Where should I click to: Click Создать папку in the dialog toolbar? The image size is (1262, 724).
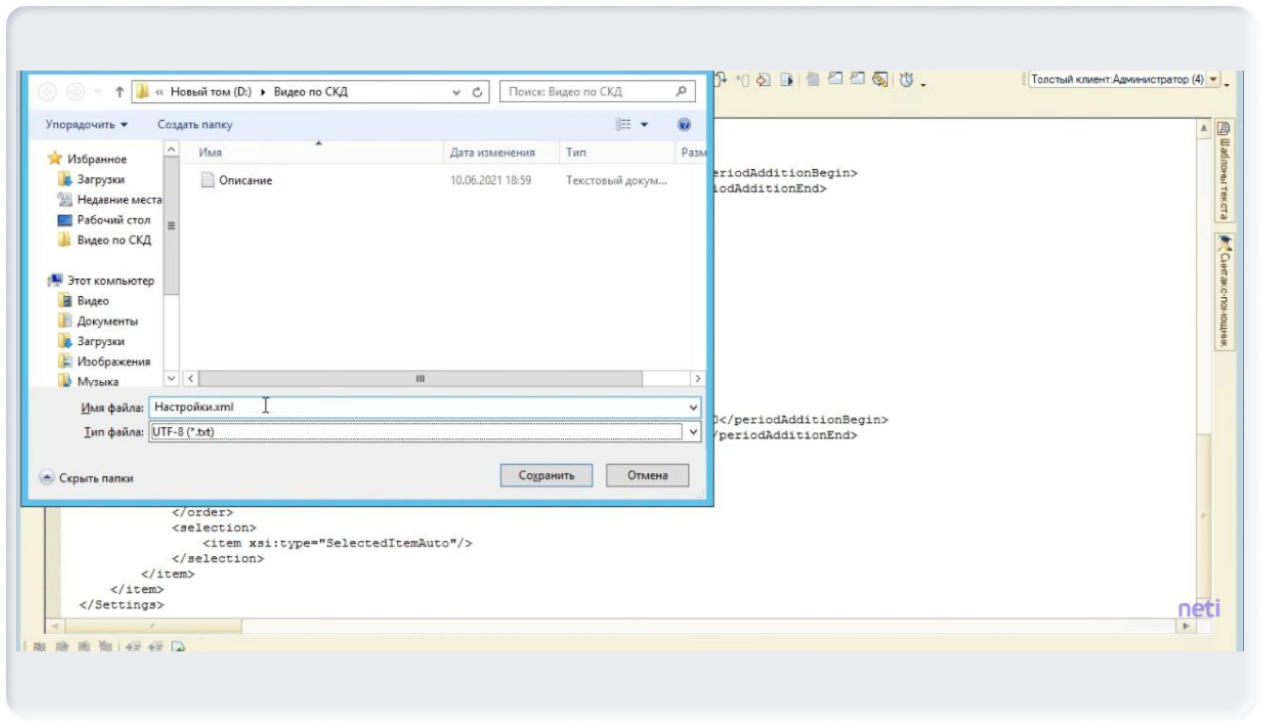coord(194,125)
